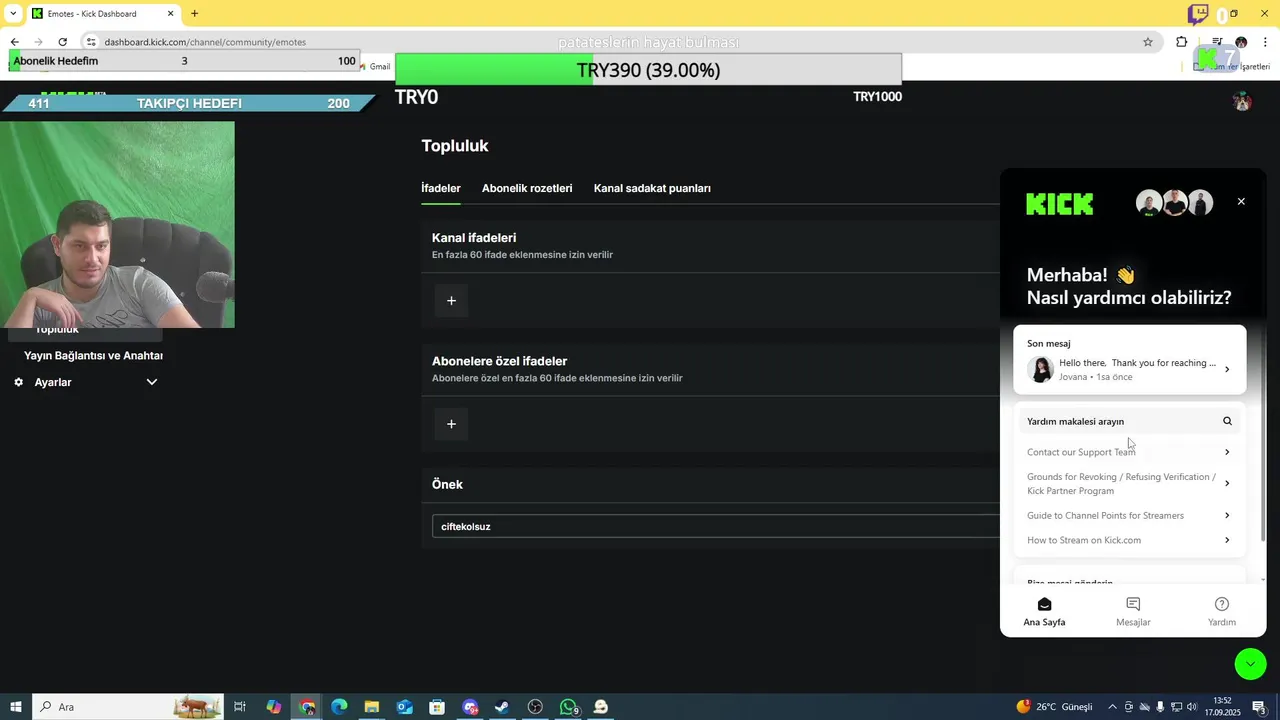Screen dimensions: 1280x720
Task: Open WhatsApp from the taskbar
Action: tap(568, 707)
